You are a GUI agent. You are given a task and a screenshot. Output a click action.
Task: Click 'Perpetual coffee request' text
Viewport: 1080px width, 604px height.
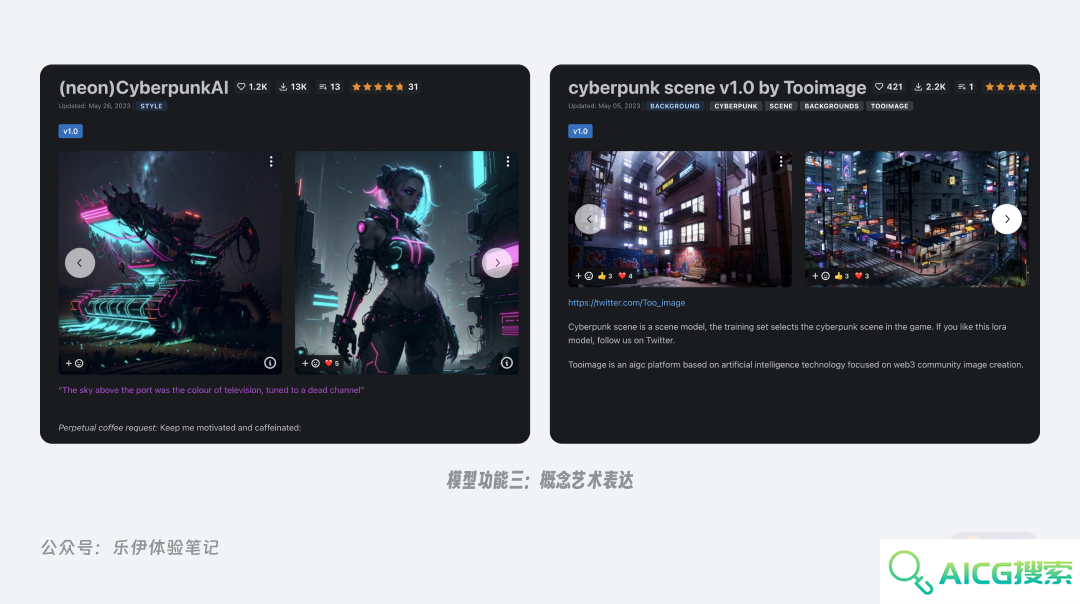107,428
